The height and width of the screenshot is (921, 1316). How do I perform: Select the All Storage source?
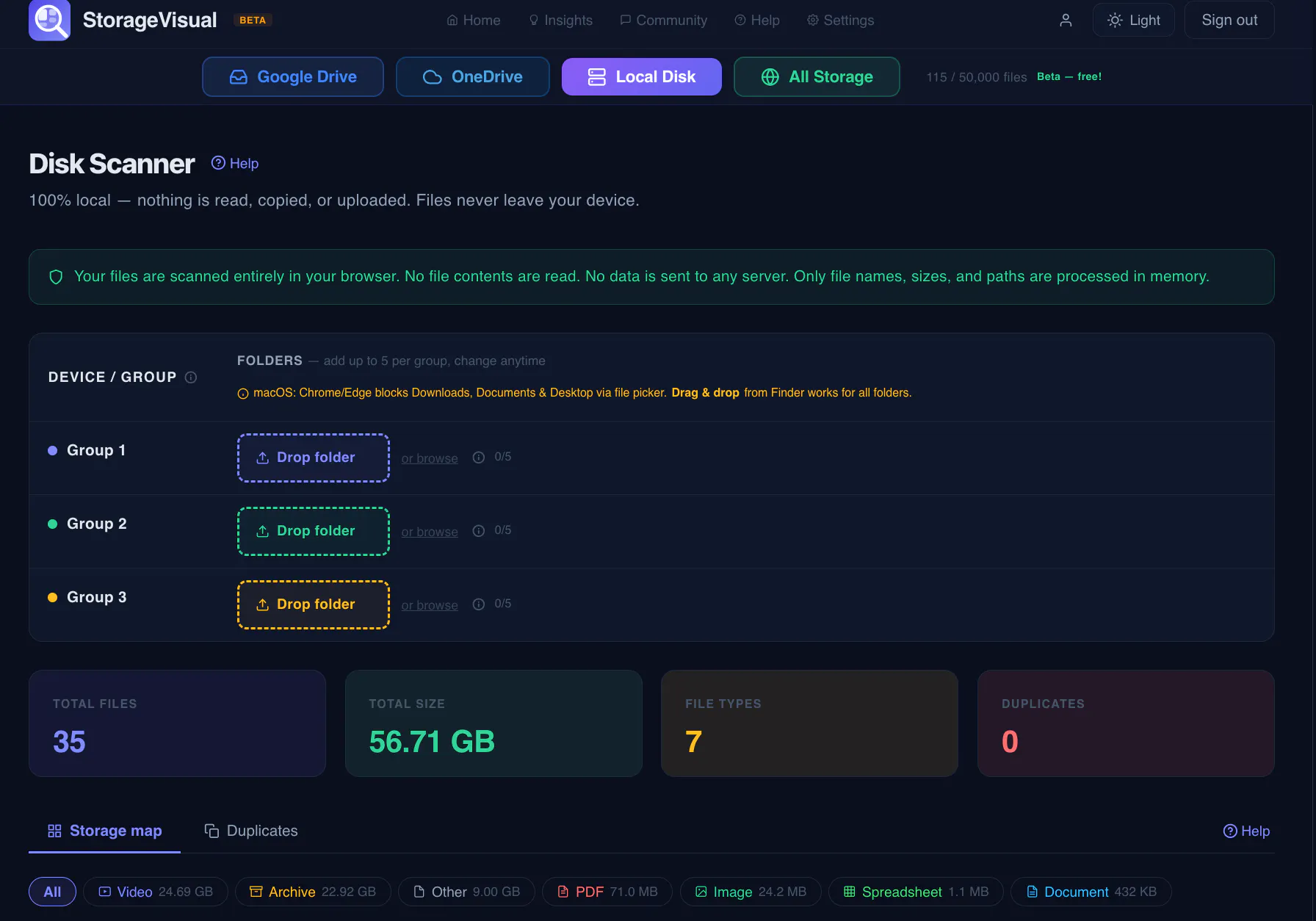(817, 76)
